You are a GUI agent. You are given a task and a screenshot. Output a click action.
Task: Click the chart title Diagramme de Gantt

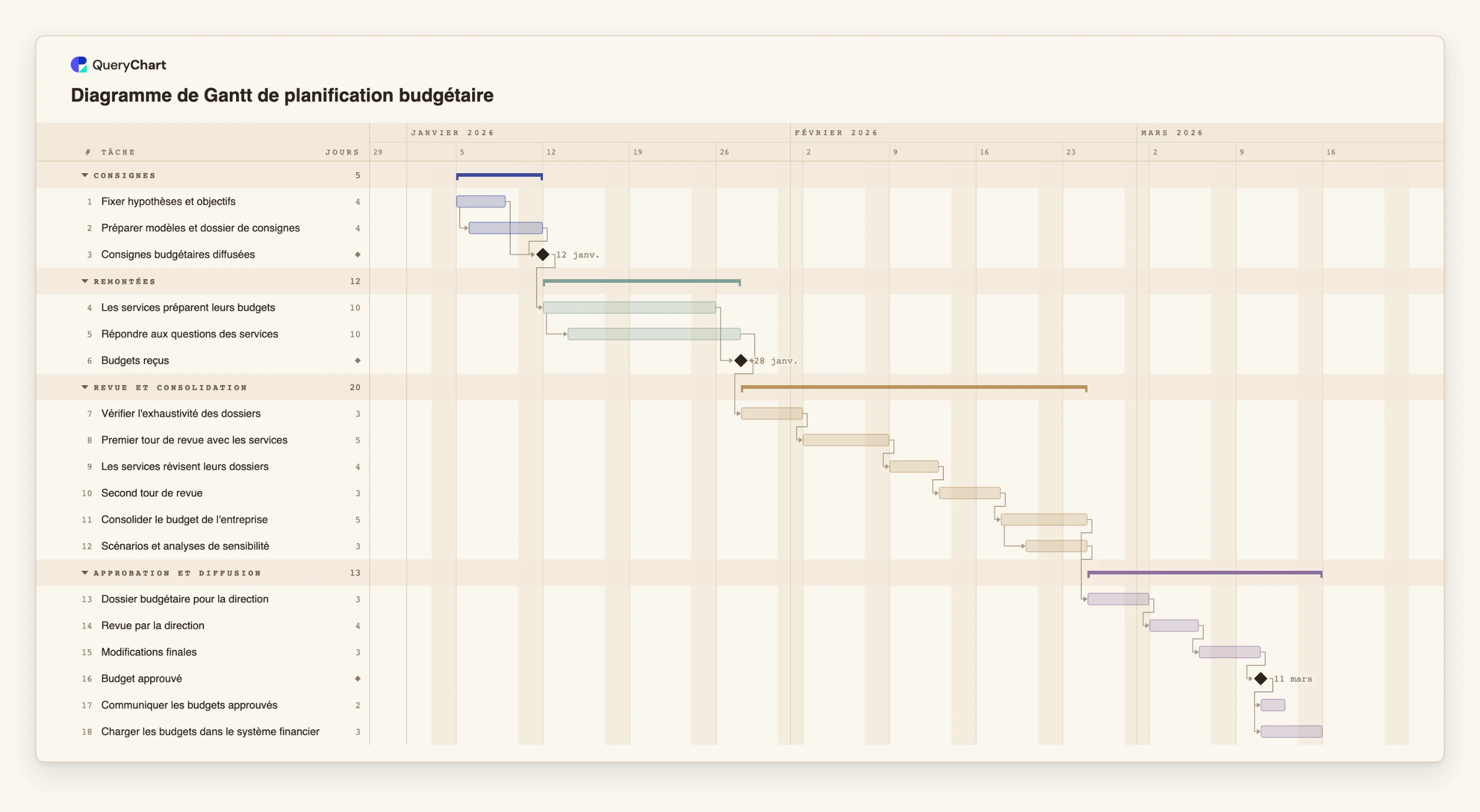click(282, 95)
